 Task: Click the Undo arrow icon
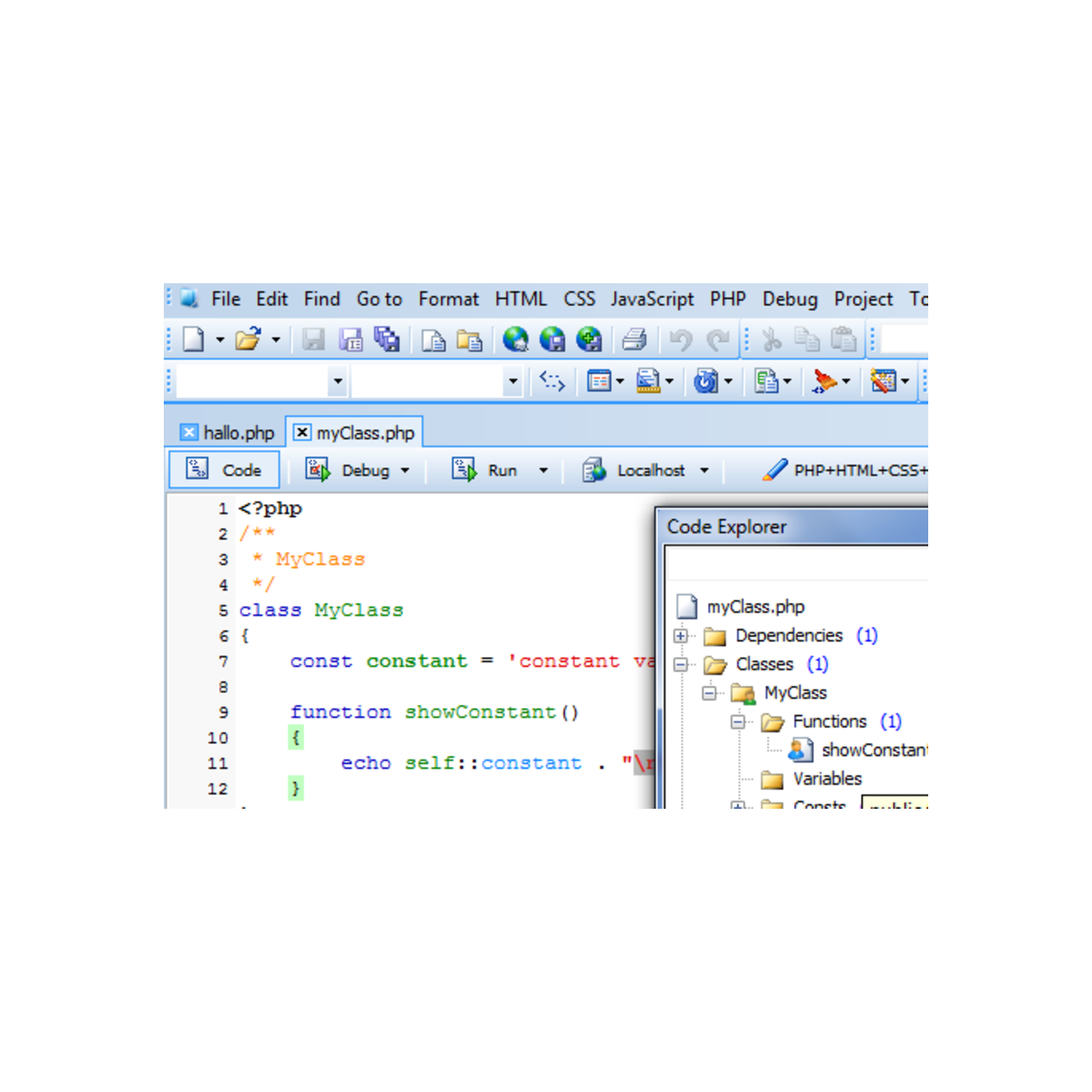coord(680,340)
